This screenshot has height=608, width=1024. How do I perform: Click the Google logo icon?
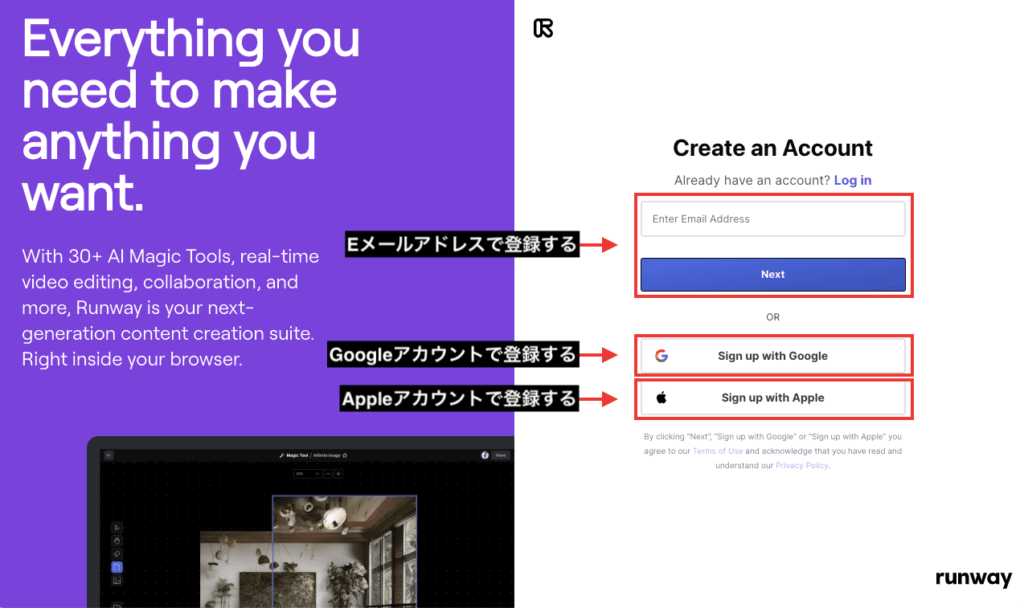click(x=662, y=355)
